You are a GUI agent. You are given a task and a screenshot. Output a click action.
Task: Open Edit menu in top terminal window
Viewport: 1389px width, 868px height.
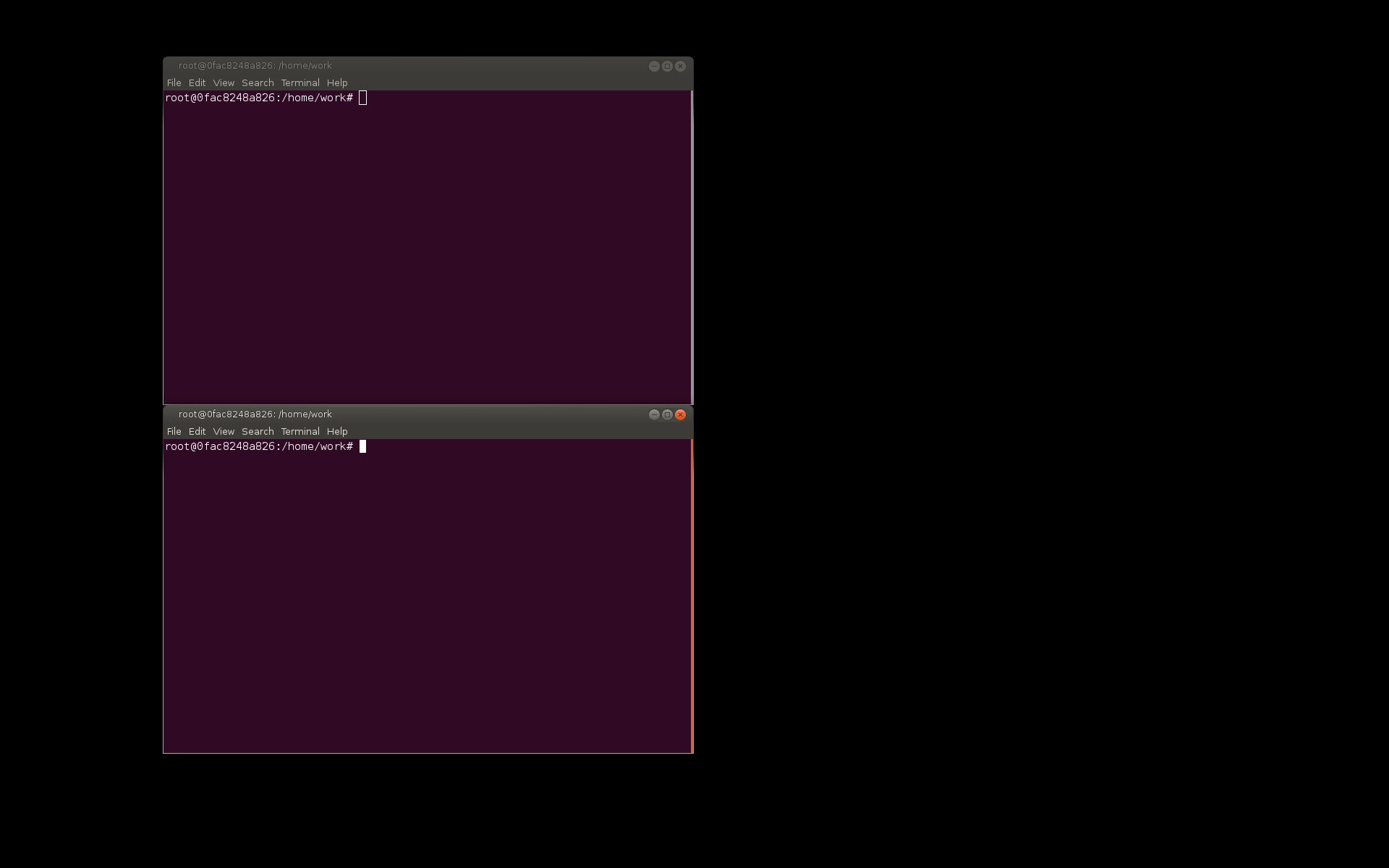(197, 83)
